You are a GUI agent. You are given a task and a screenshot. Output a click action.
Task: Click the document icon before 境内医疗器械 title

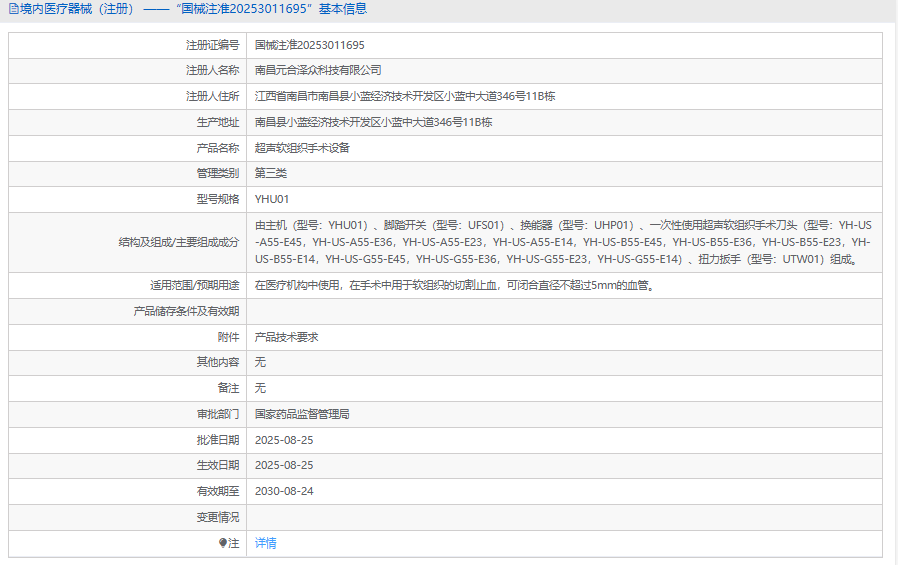[x=14, y=9]
